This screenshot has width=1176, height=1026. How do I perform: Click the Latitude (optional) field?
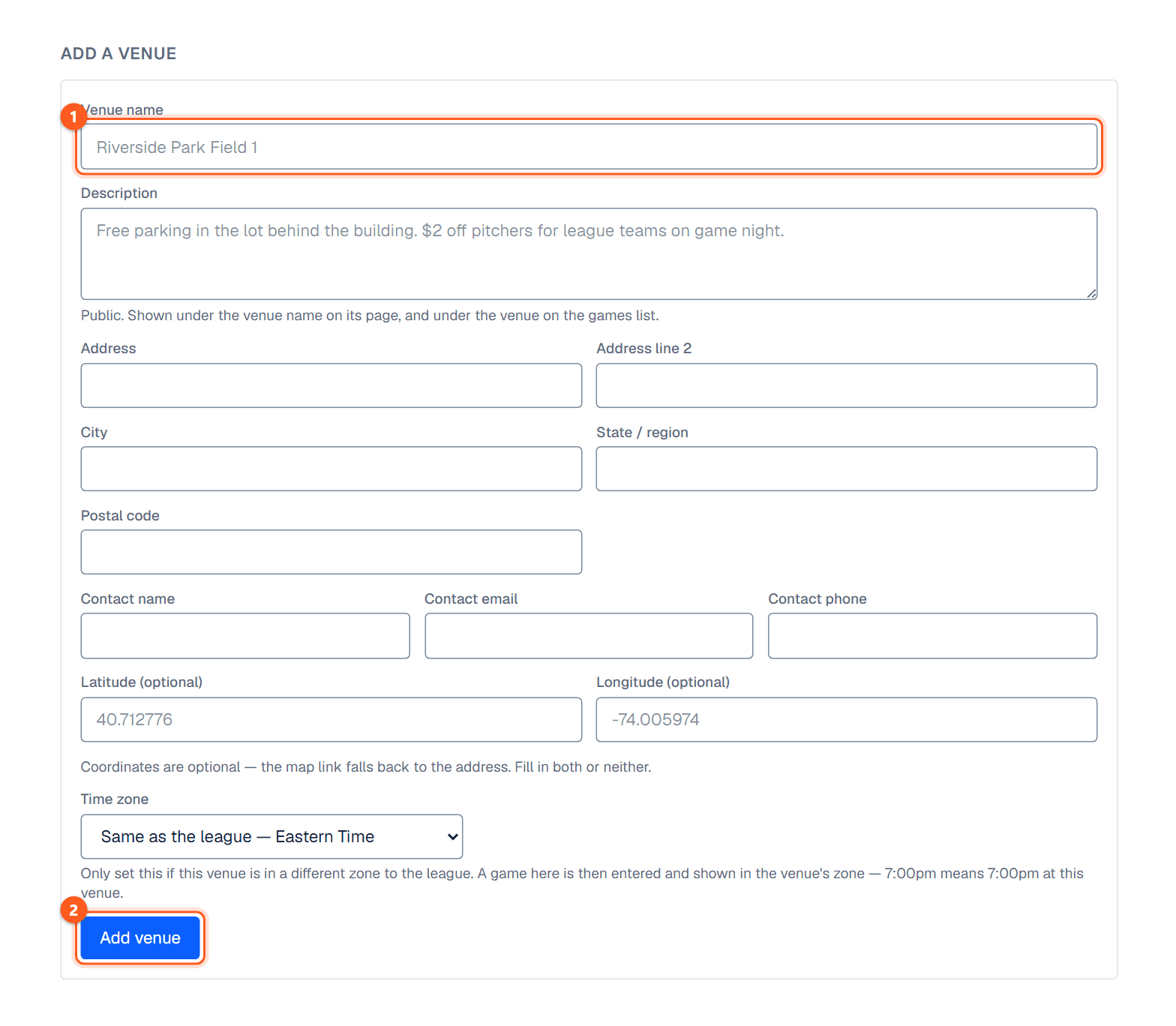(331, 720)
